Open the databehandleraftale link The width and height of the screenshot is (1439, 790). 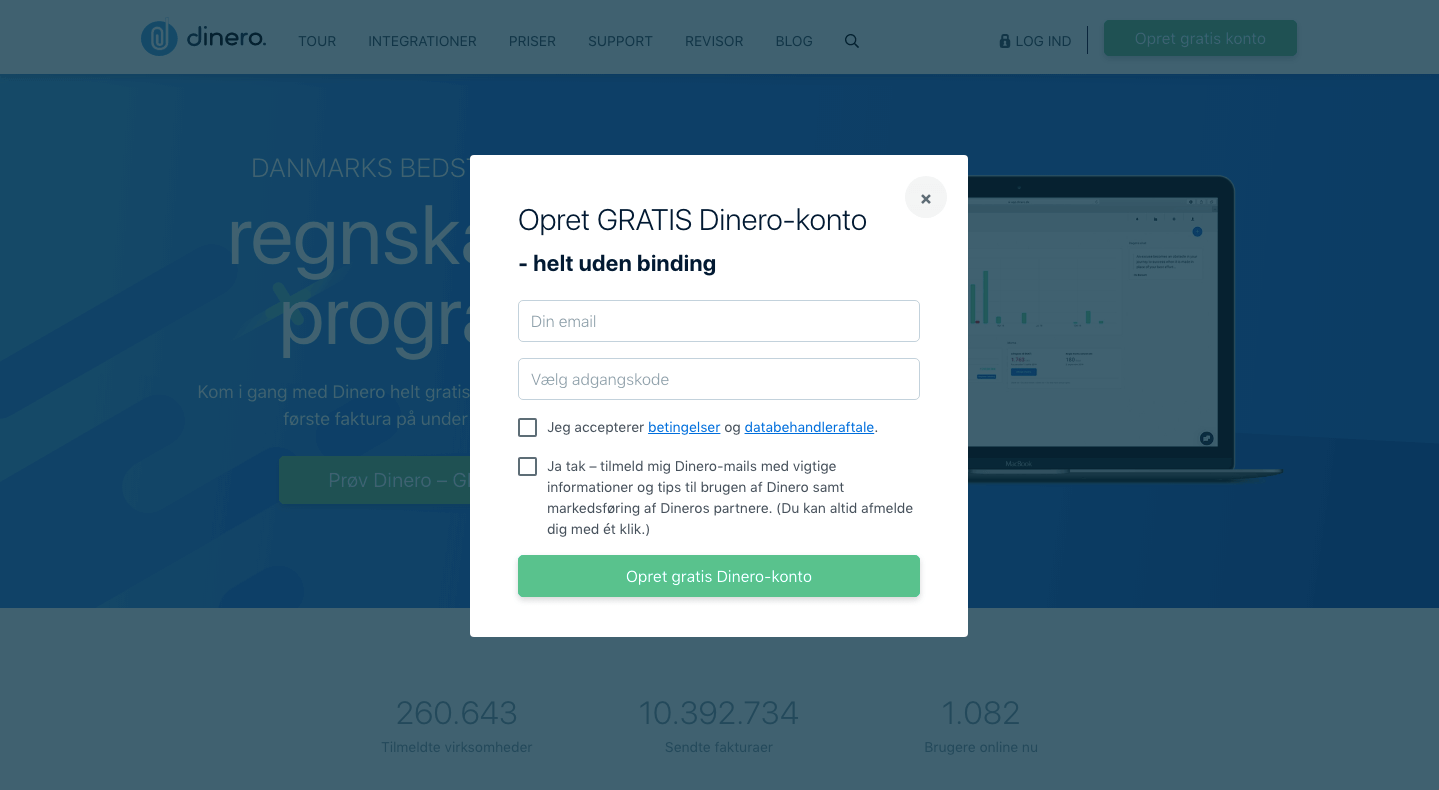pos(809,427)
